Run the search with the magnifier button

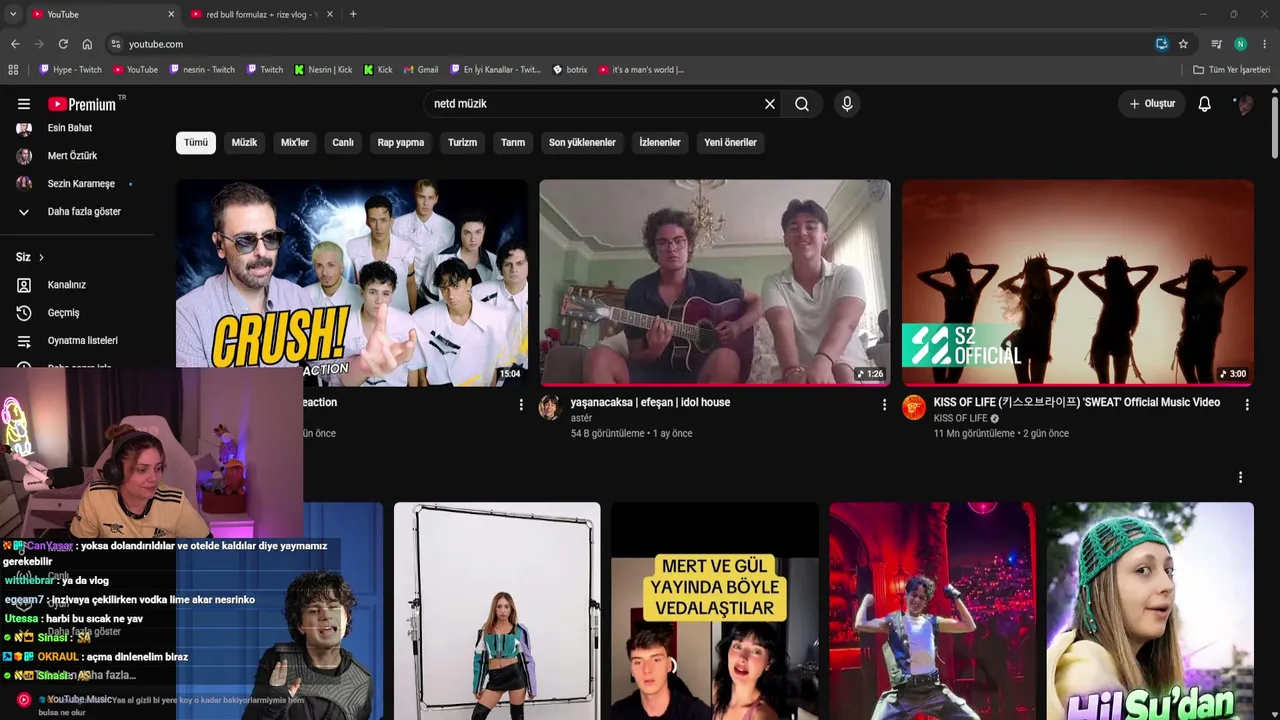(x=802, y=104)
